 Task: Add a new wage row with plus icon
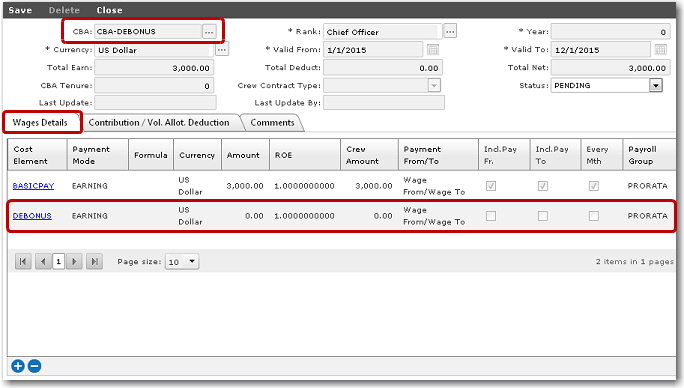coord(18,366)
